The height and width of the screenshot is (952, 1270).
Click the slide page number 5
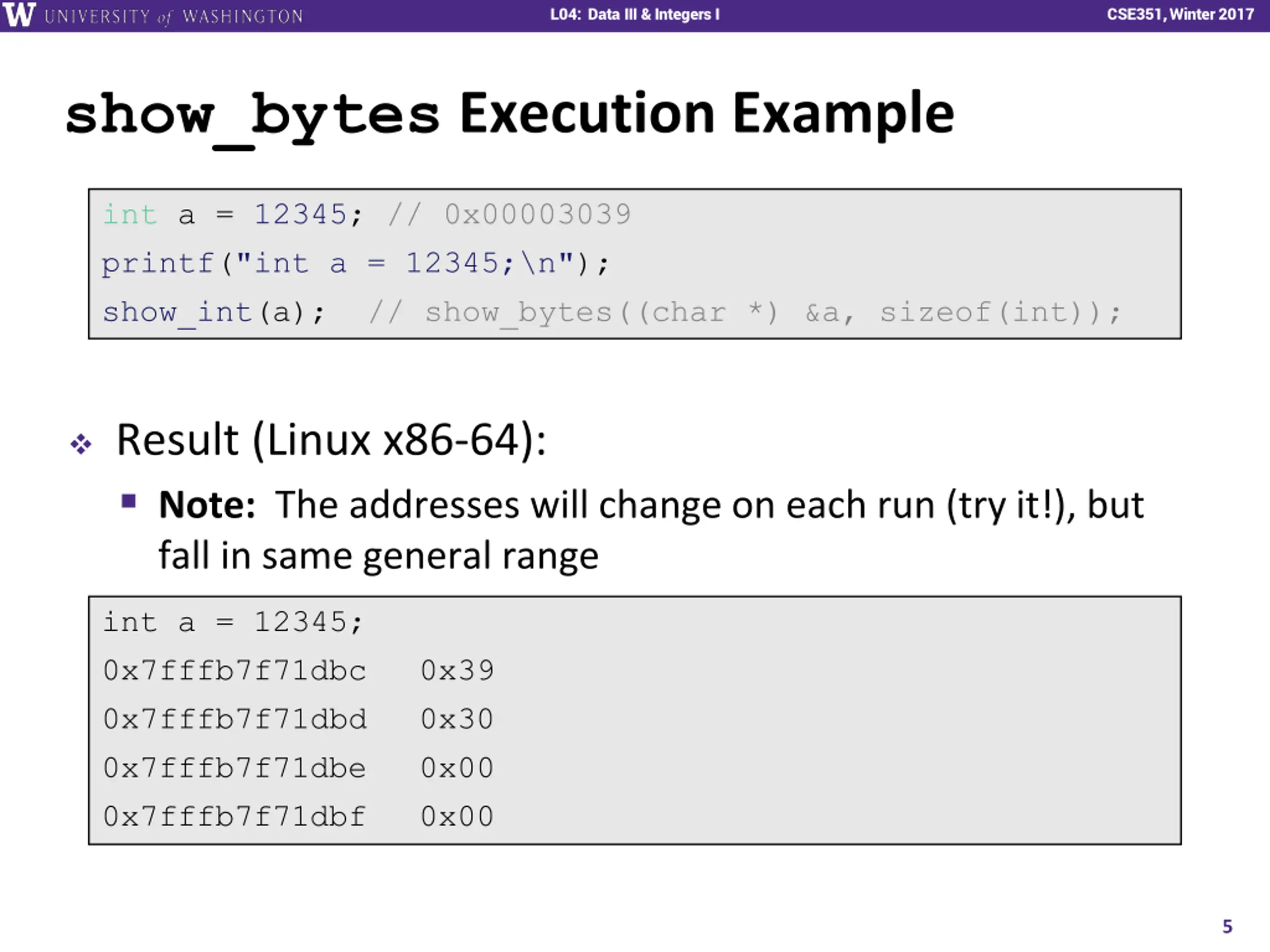[1227, 926]
